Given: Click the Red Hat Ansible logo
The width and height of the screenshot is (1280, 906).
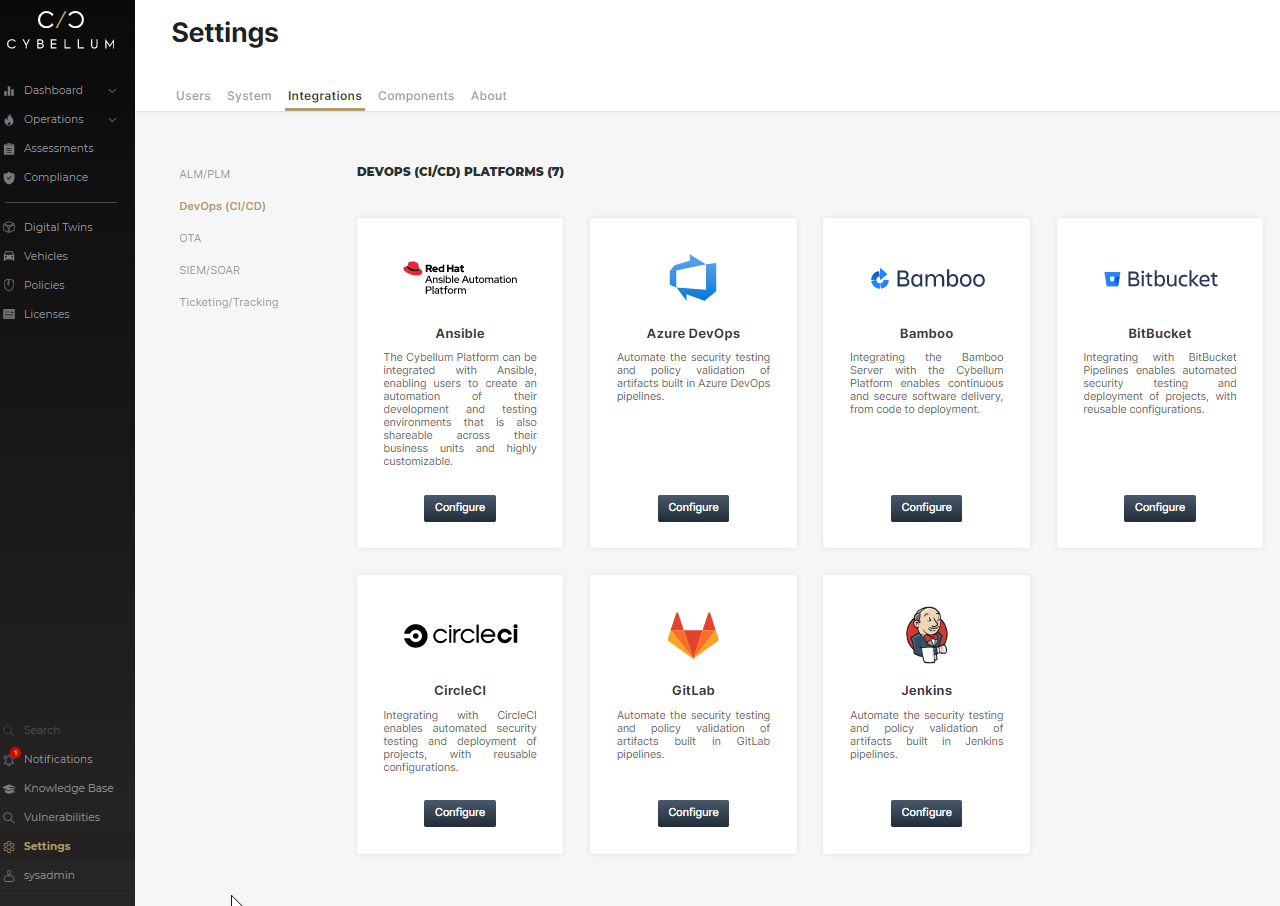Looking at the screenshot, I should click(459, 278).
